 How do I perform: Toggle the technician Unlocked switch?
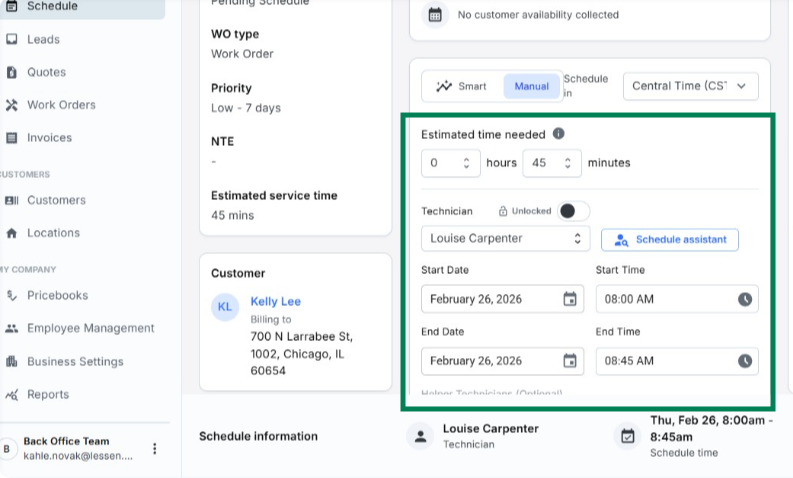click(573, 211)
